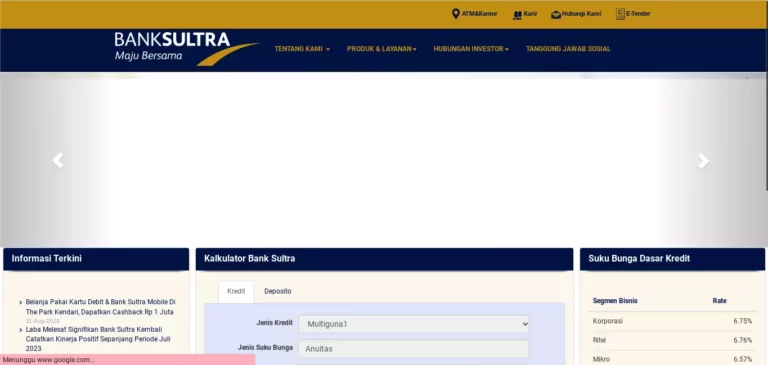Expand the Tentang Kami menu

[x=302, y=49]
